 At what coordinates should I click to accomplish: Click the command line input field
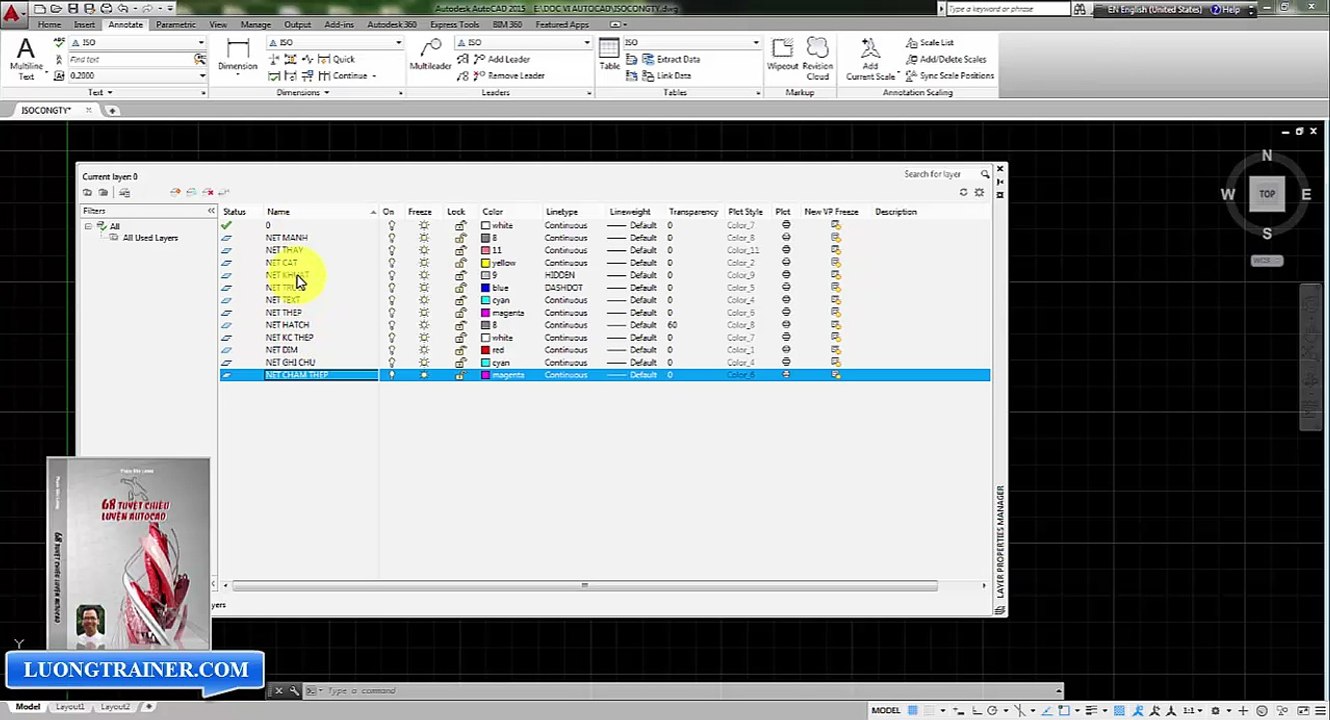tap(690, 691)
